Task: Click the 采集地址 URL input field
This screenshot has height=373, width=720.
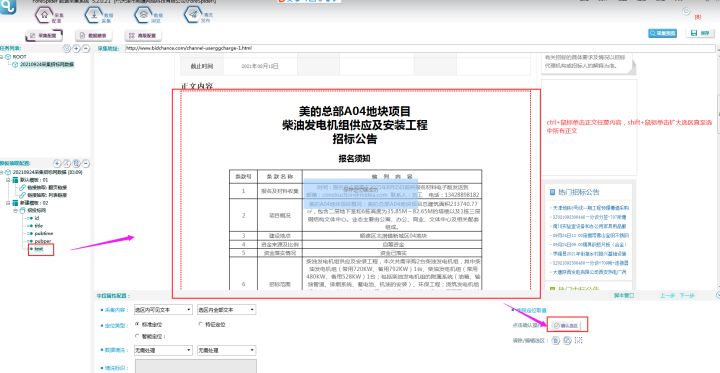Action: coord(420,48)
